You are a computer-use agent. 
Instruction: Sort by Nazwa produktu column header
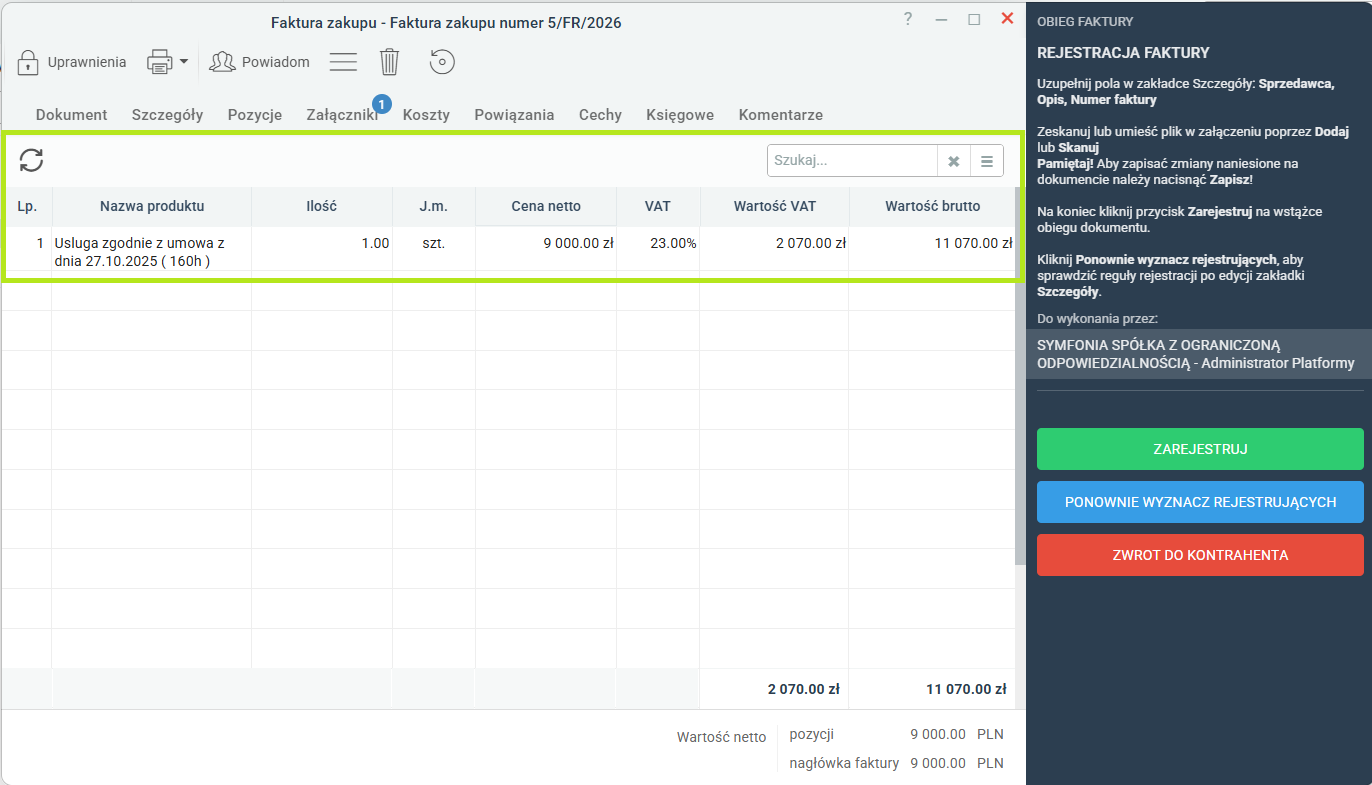(152, 206)
